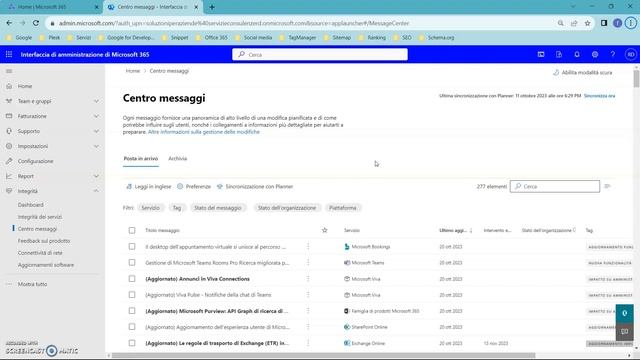Open the floating feedback chat button
640x360 pixels.
point(624,331)
